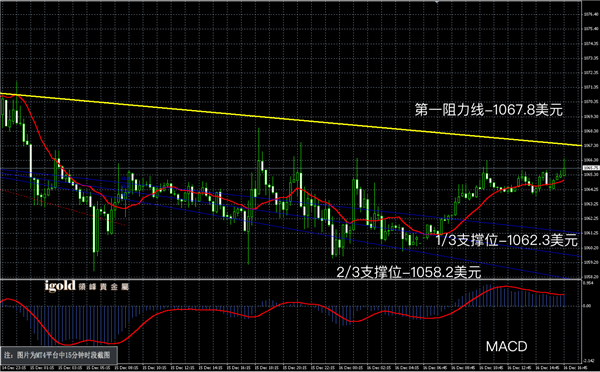Click the red dotted line at left edge
Screen dimensions: 600x372
tap(63, 207)
